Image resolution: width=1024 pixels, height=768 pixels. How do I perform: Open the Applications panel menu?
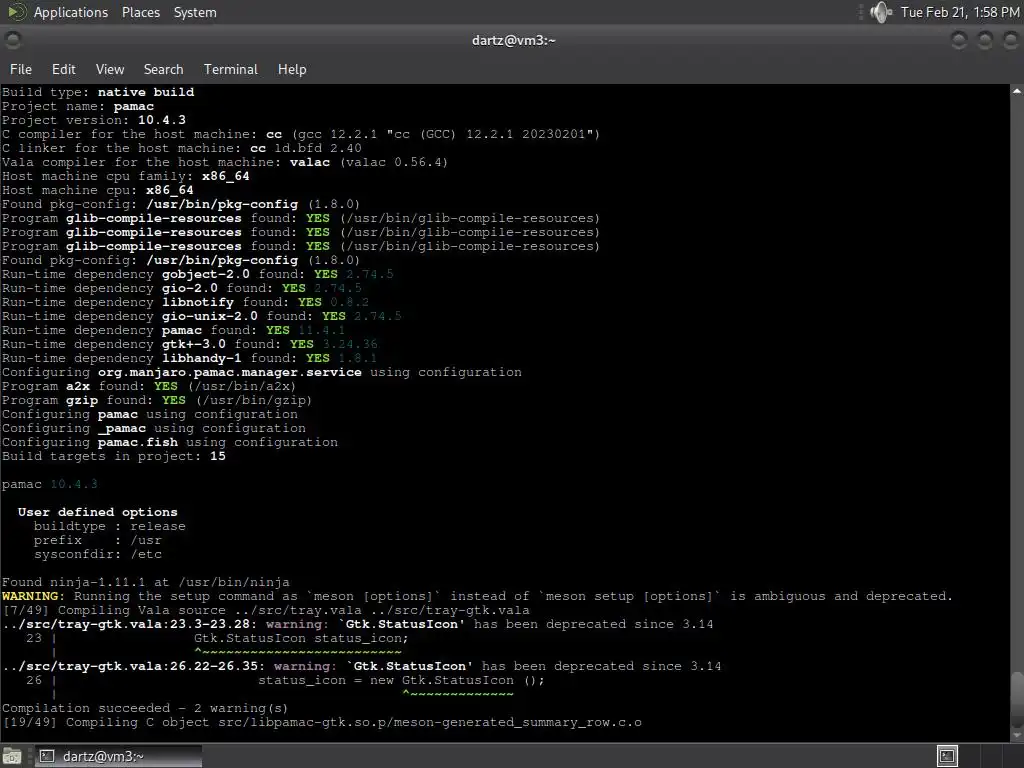coord(71,12)
